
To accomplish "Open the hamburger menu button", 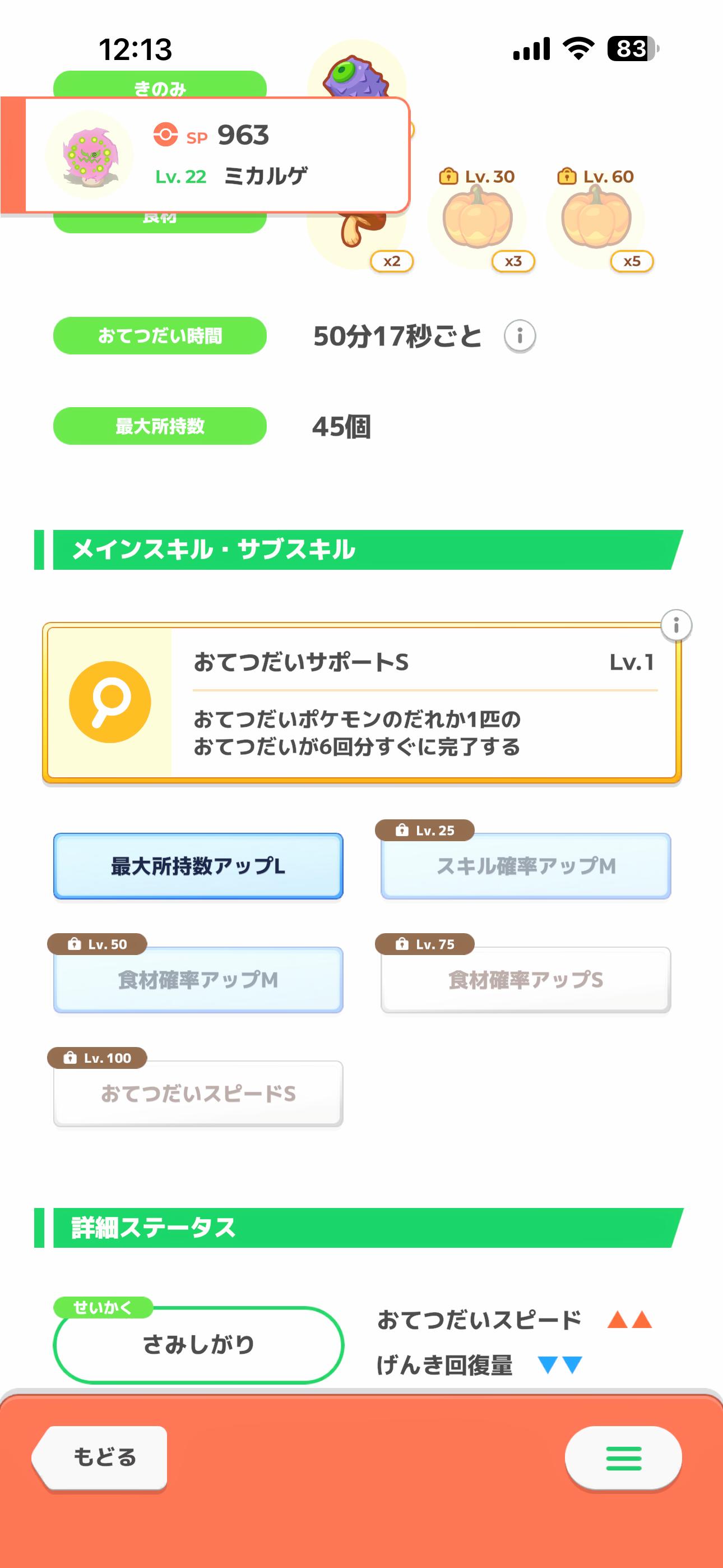I will click(623, 1458).
